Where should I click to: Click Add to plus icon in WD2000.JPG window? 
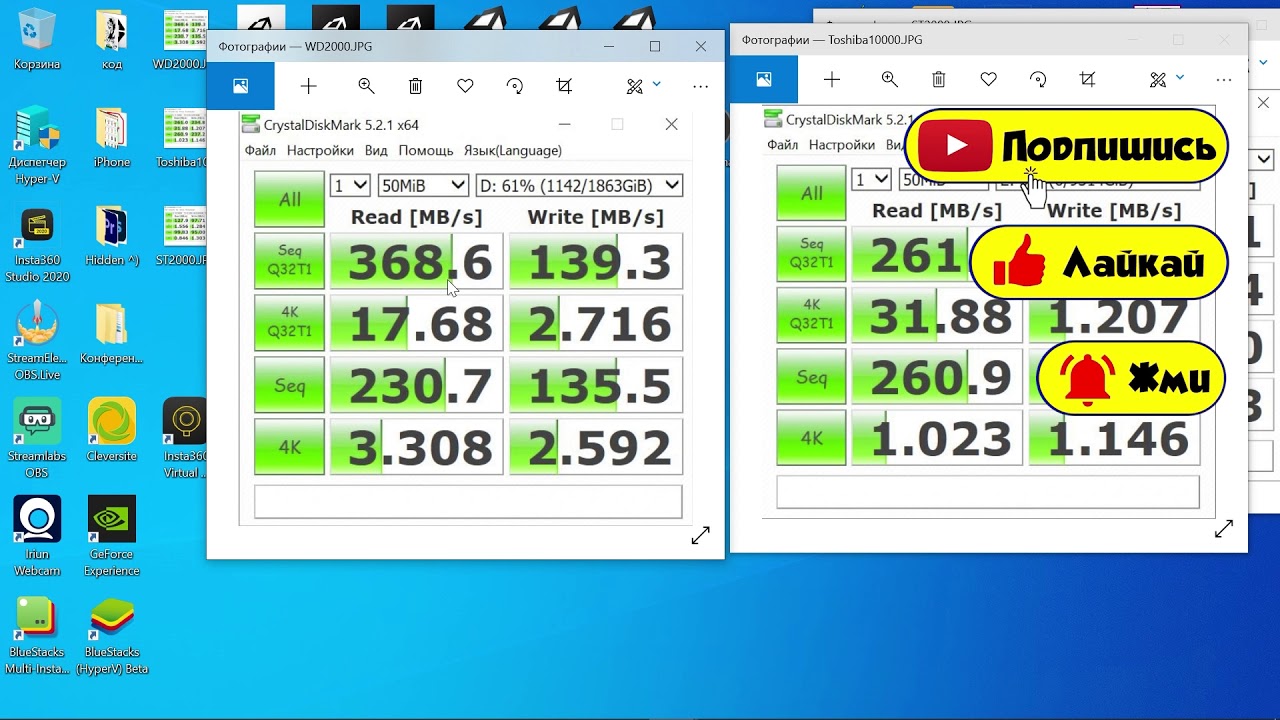pos(308,86)
